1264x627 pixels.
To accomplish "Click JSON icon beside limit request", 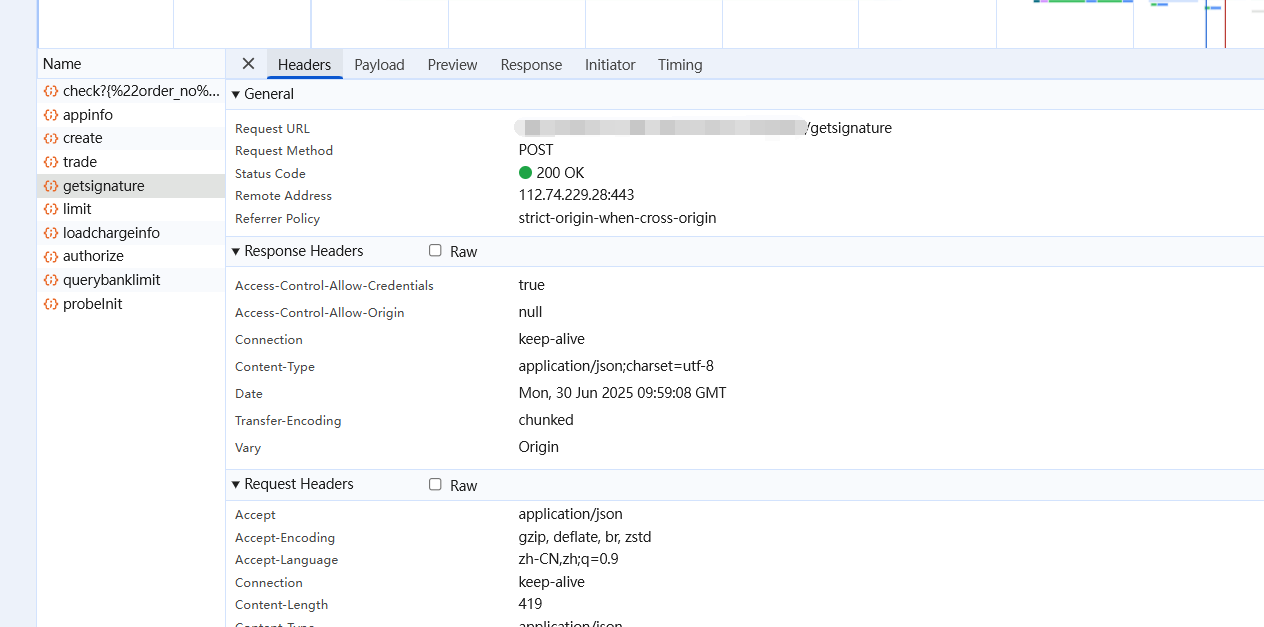I will [51, 209].
